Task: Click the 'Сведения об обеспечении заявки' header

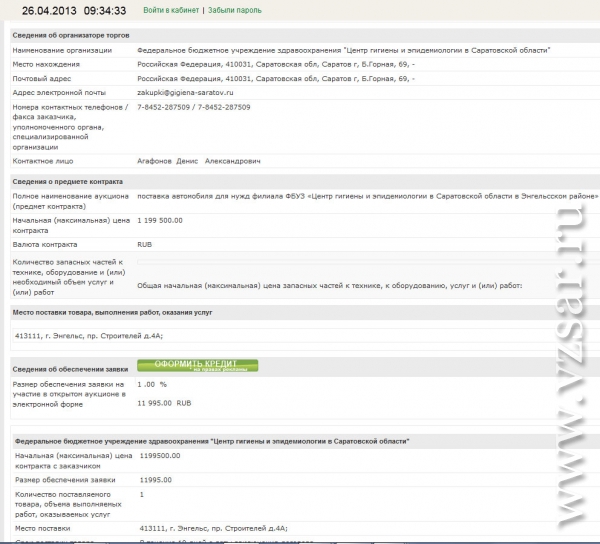Action: (70, 369)
